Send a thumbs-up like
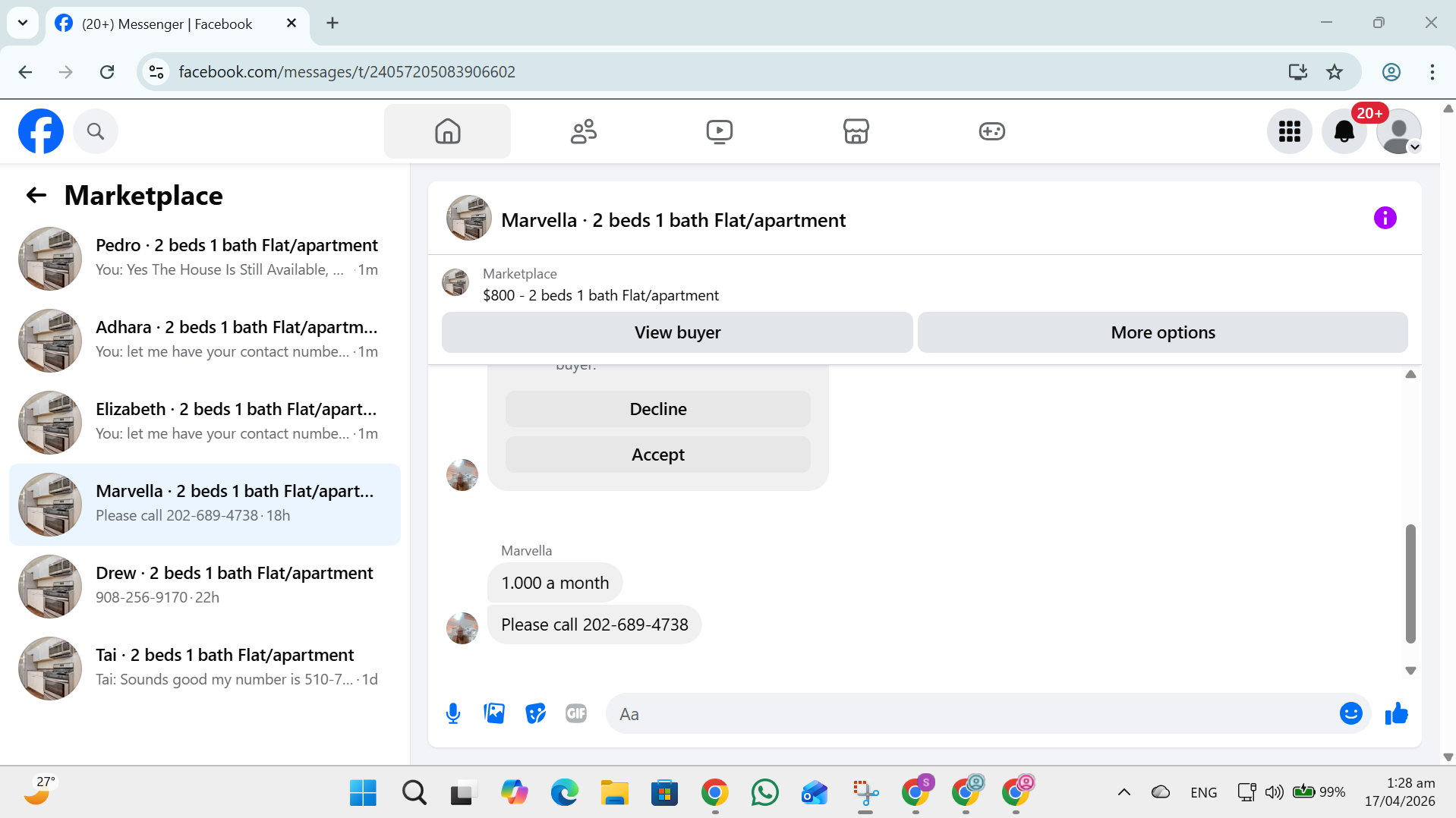 tap(1396, 713)
